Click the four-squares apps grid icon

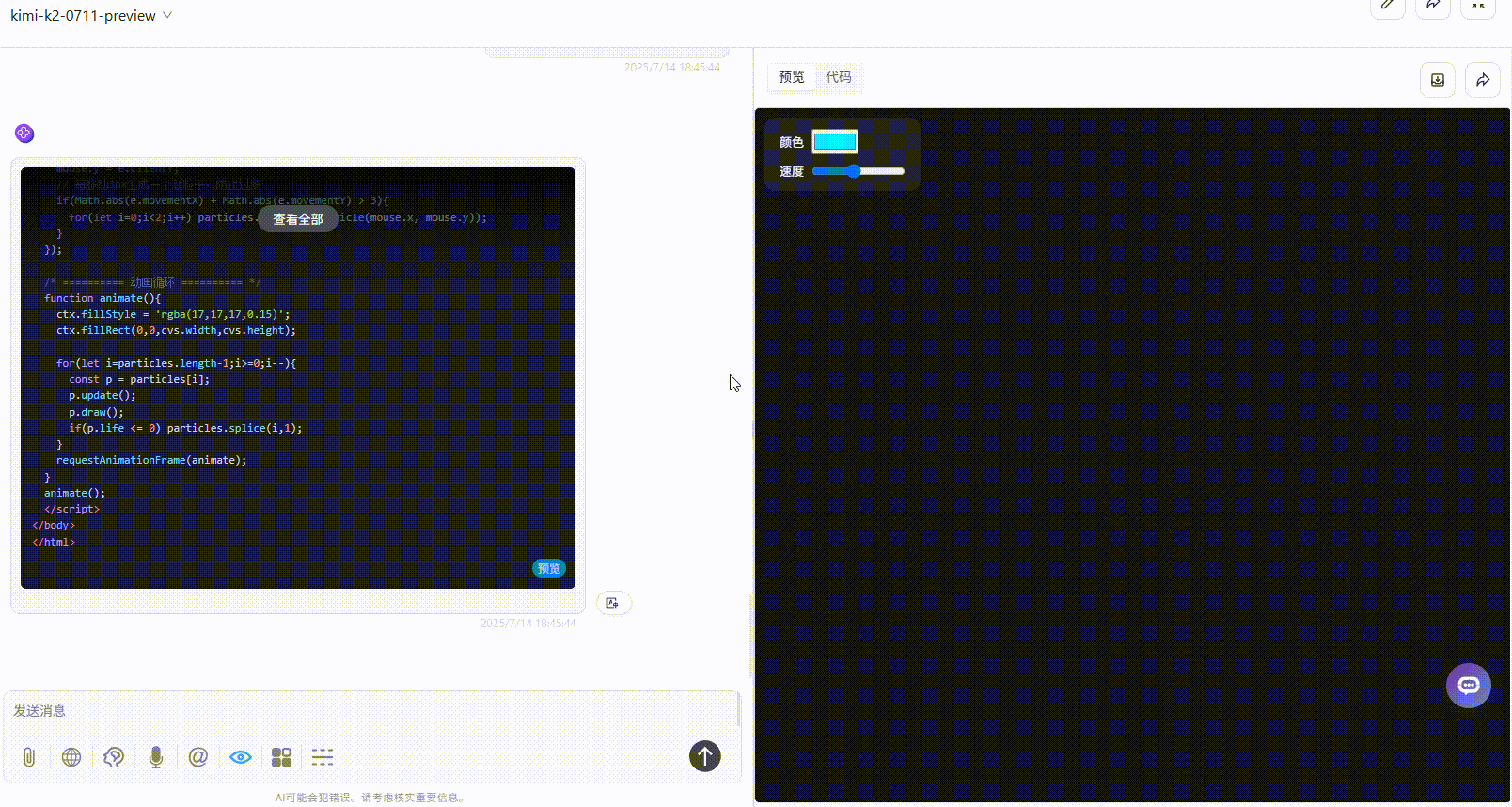tap(281, 757)
